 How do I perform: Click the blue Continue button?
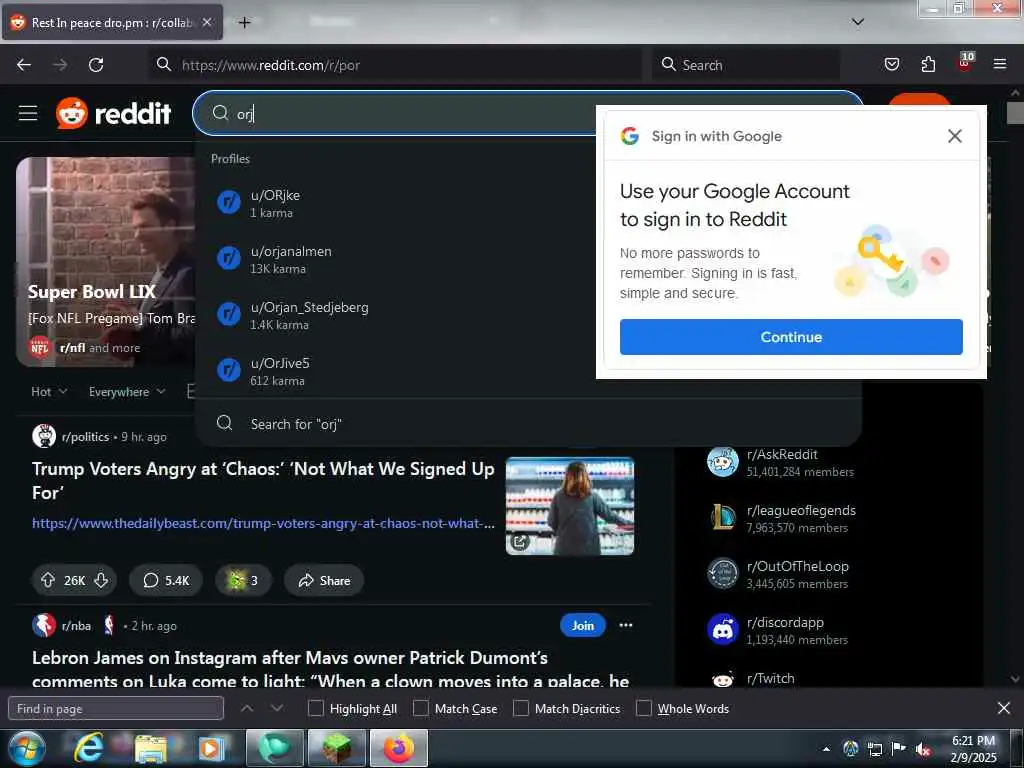[791, 337]
